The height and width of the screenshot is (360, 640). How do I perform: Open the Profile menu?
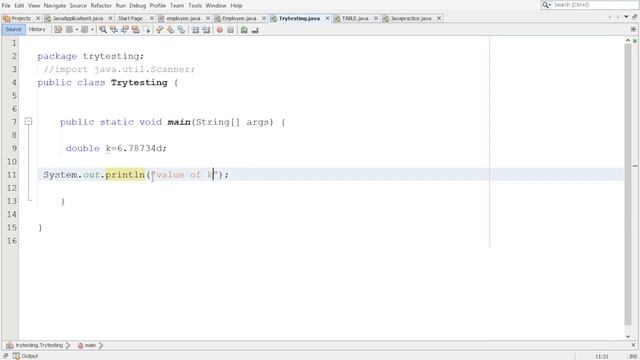pyautogui.click(x=158, y=6)
